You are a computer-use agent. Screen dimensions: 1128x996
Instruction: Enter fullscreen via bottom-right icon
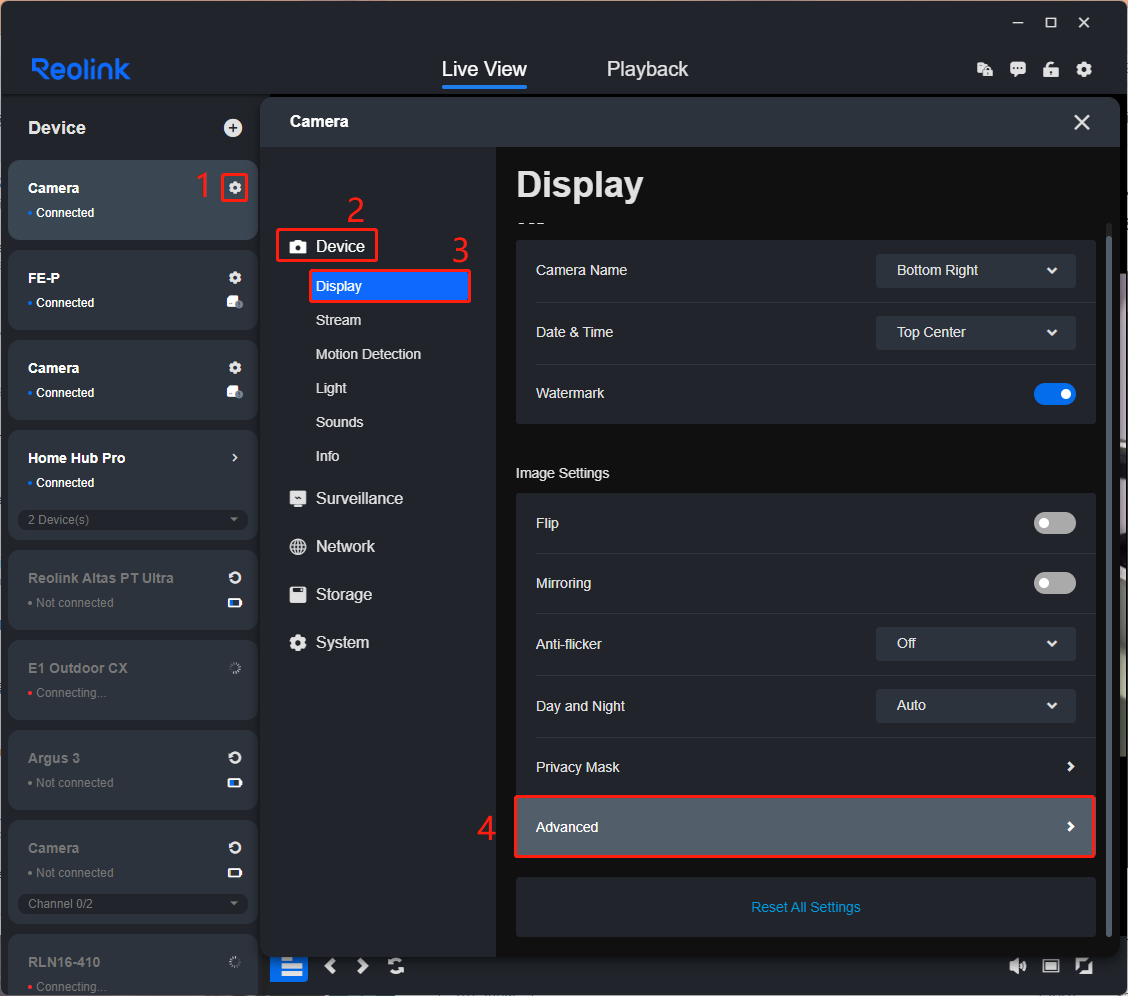pos(1084,966)
